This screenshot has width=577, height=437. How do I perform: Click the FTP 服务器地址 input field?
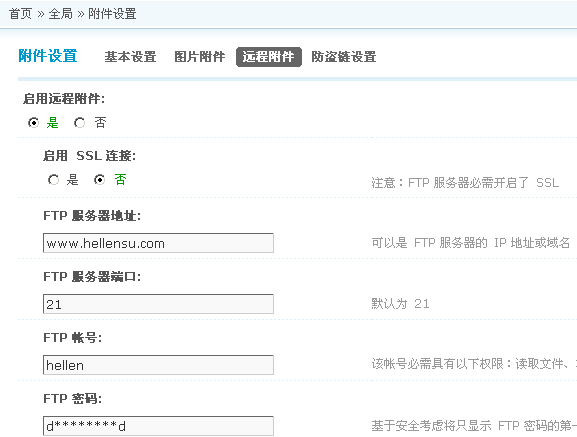tap(158, 243)
